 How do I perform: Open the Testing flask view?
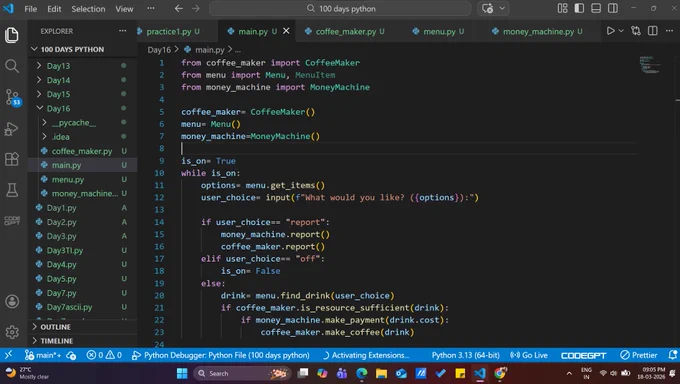12,190
